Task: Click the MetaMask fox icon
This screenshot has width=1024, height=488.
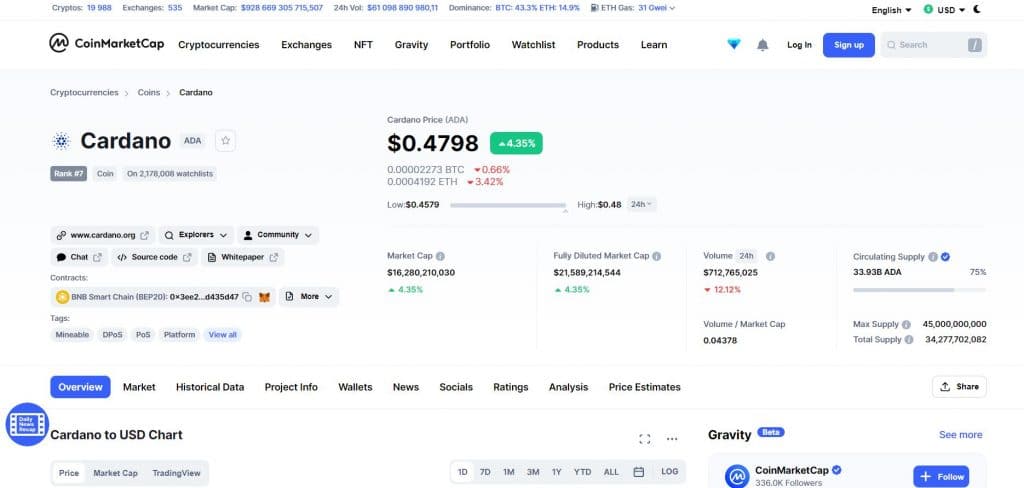Action: click(x=264, y=297)
